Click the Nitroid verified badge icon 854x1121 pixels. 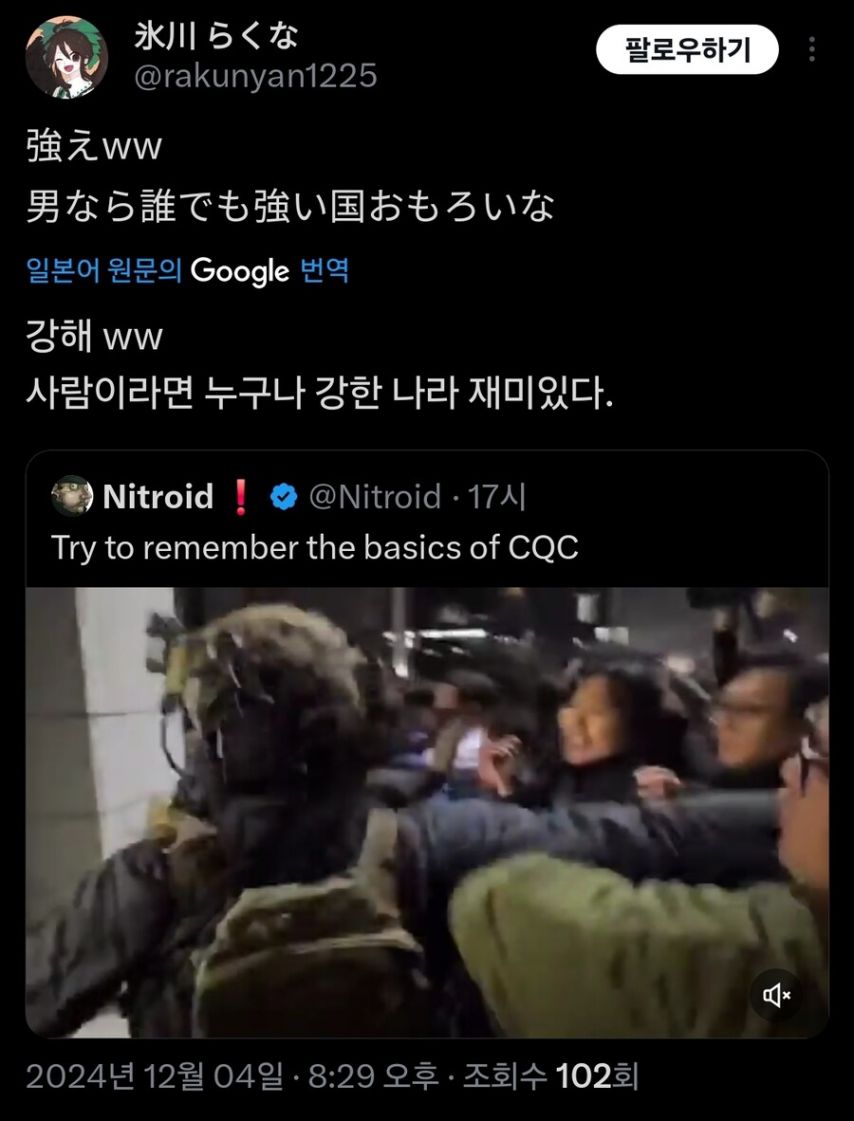tap(284, 497)
